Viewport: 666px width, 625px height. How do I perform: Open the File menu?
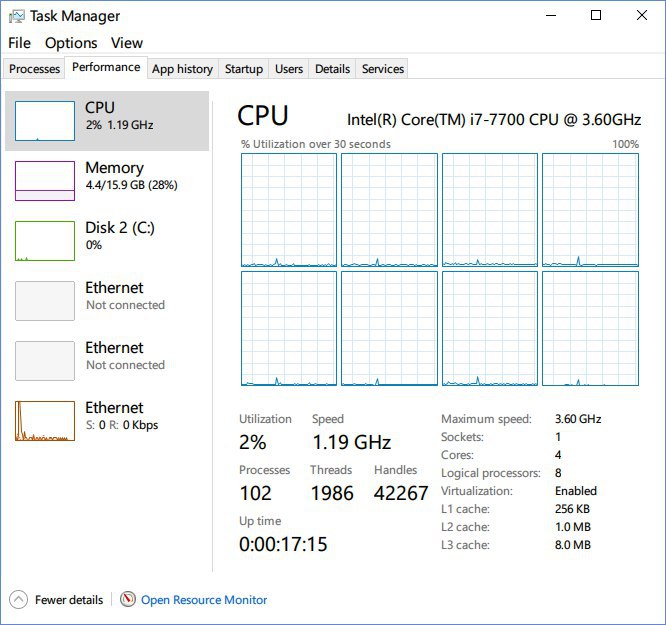[19, 43]
